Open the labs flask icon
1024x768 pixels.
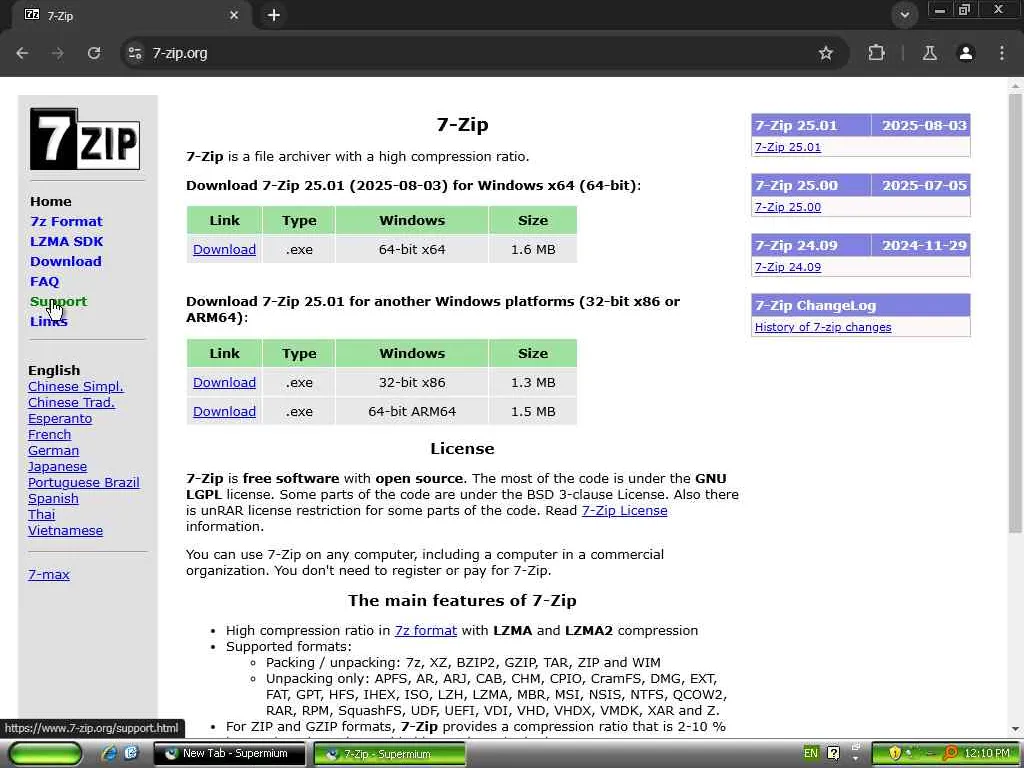(x=929, y=53)
